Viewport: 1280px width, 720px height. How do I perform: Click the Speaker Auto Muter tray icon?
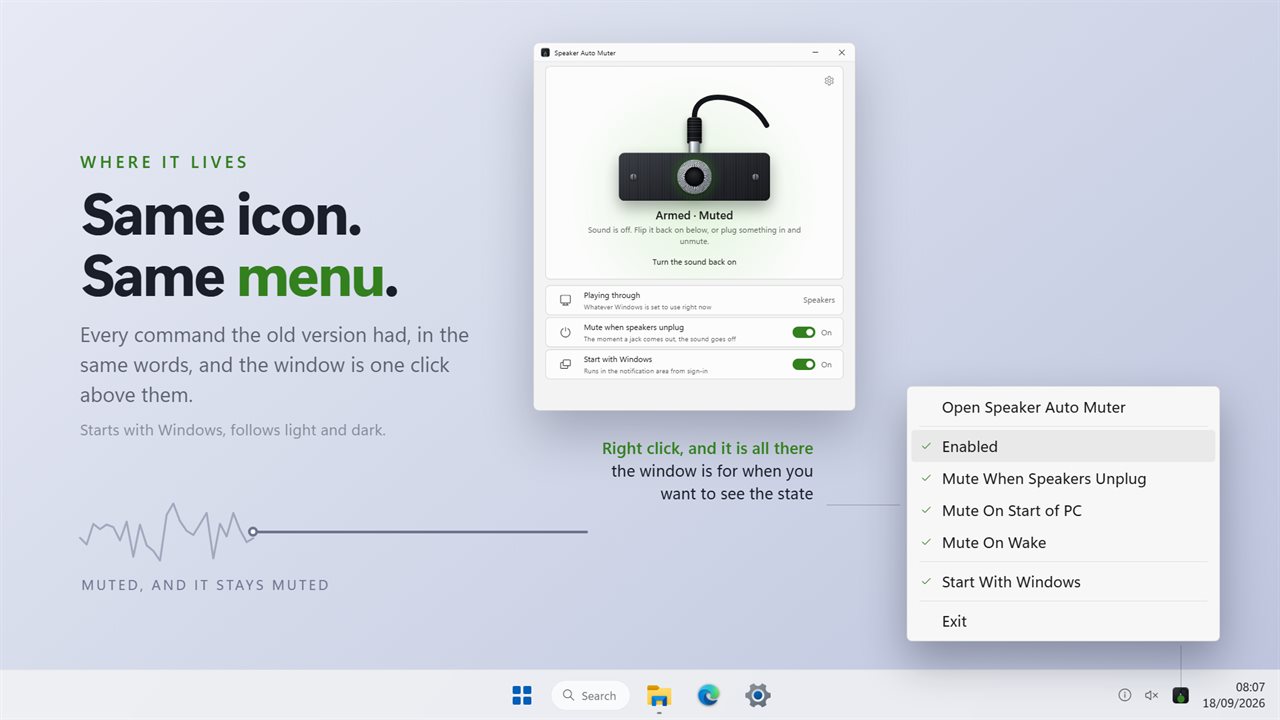[x=1181, y=695]
